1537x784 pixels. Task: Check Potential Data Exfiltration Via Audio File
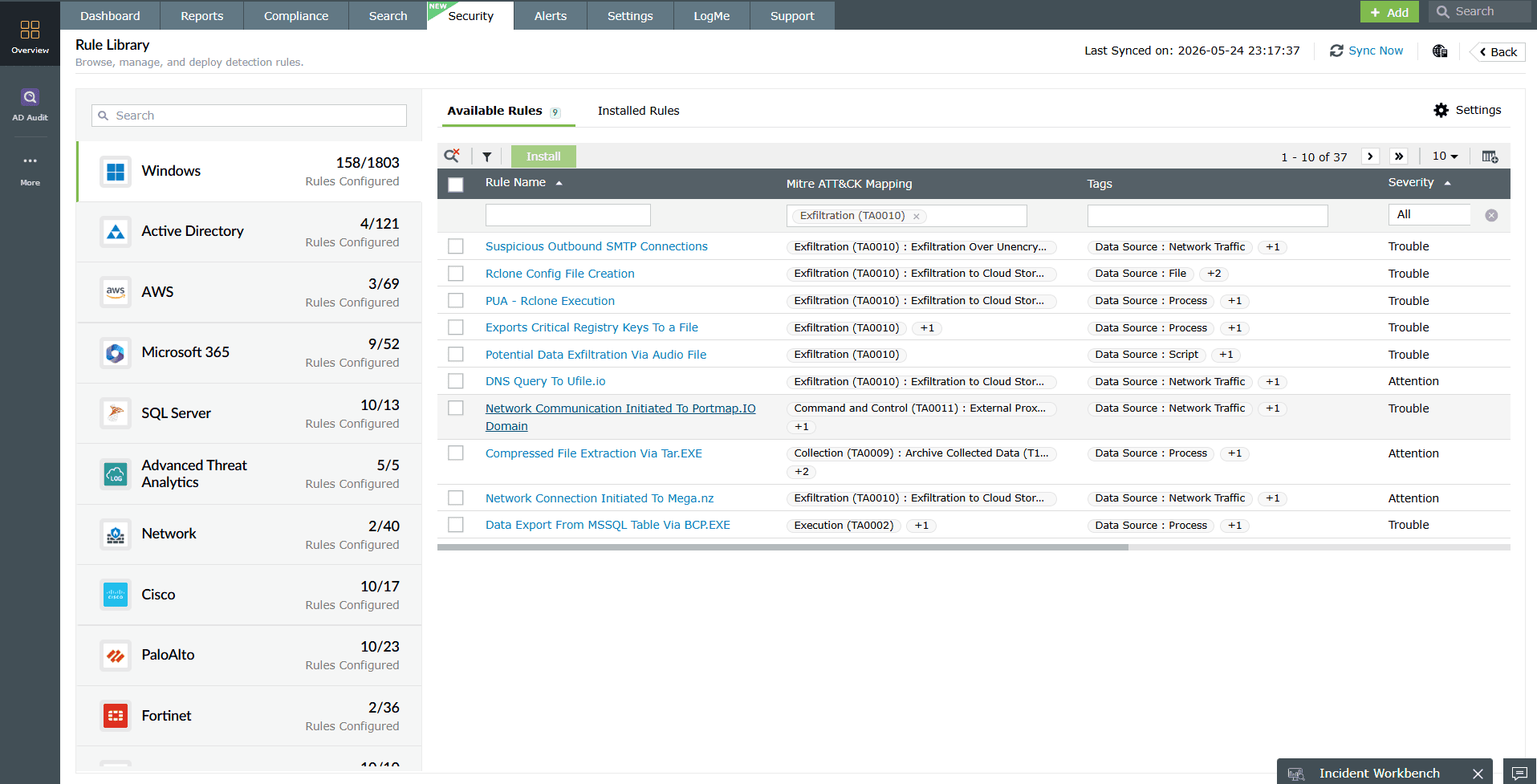tap(456, 354)
